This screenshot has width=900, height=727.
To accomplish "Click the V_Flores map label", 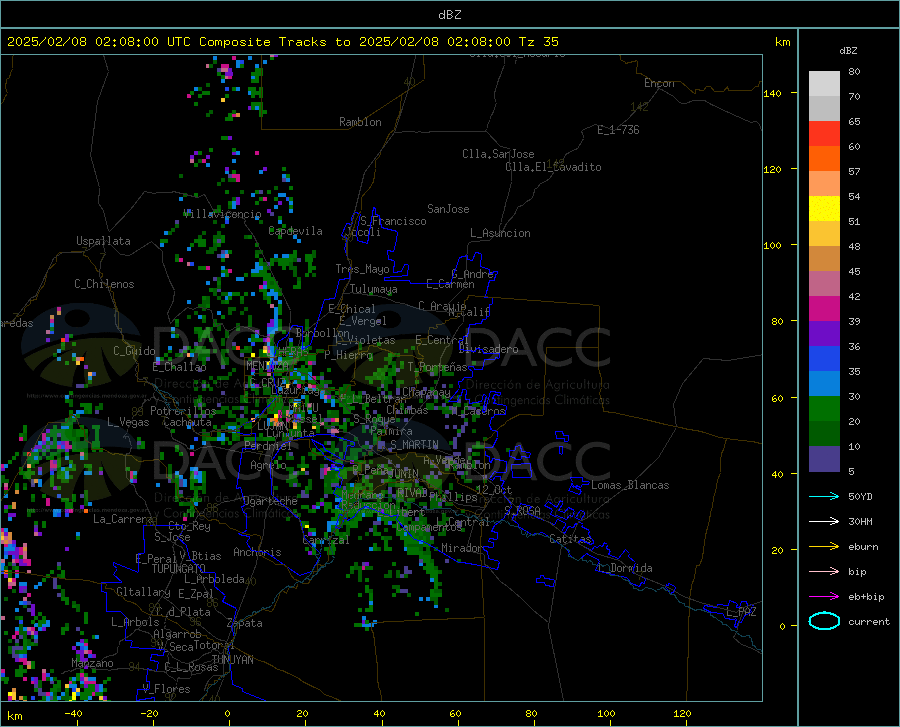I will 166,689.
